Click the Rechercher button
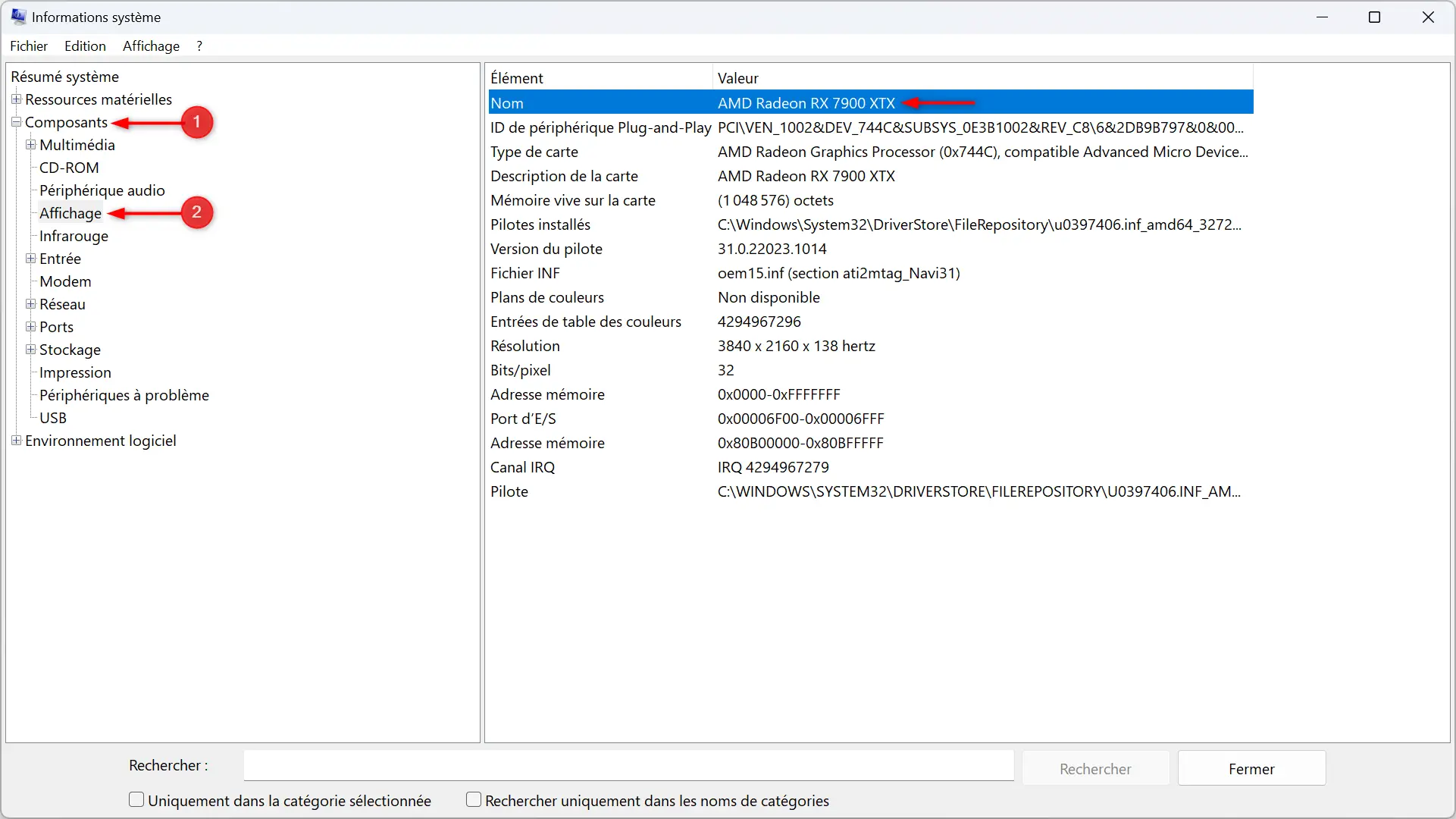Image resolution: width=1456 pixels, height=819 pixels. coord(1095,769)
